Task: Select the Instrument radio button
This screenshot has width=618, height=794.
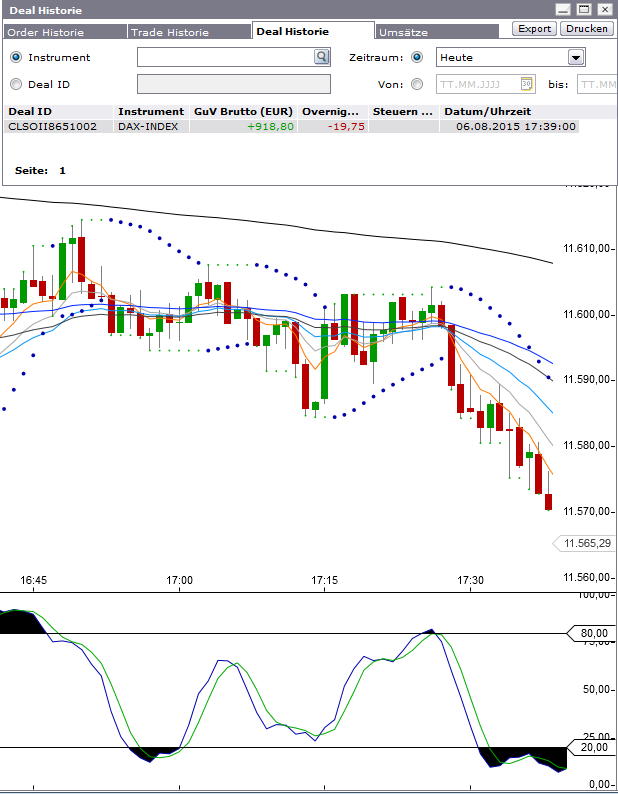Action: 16,58
